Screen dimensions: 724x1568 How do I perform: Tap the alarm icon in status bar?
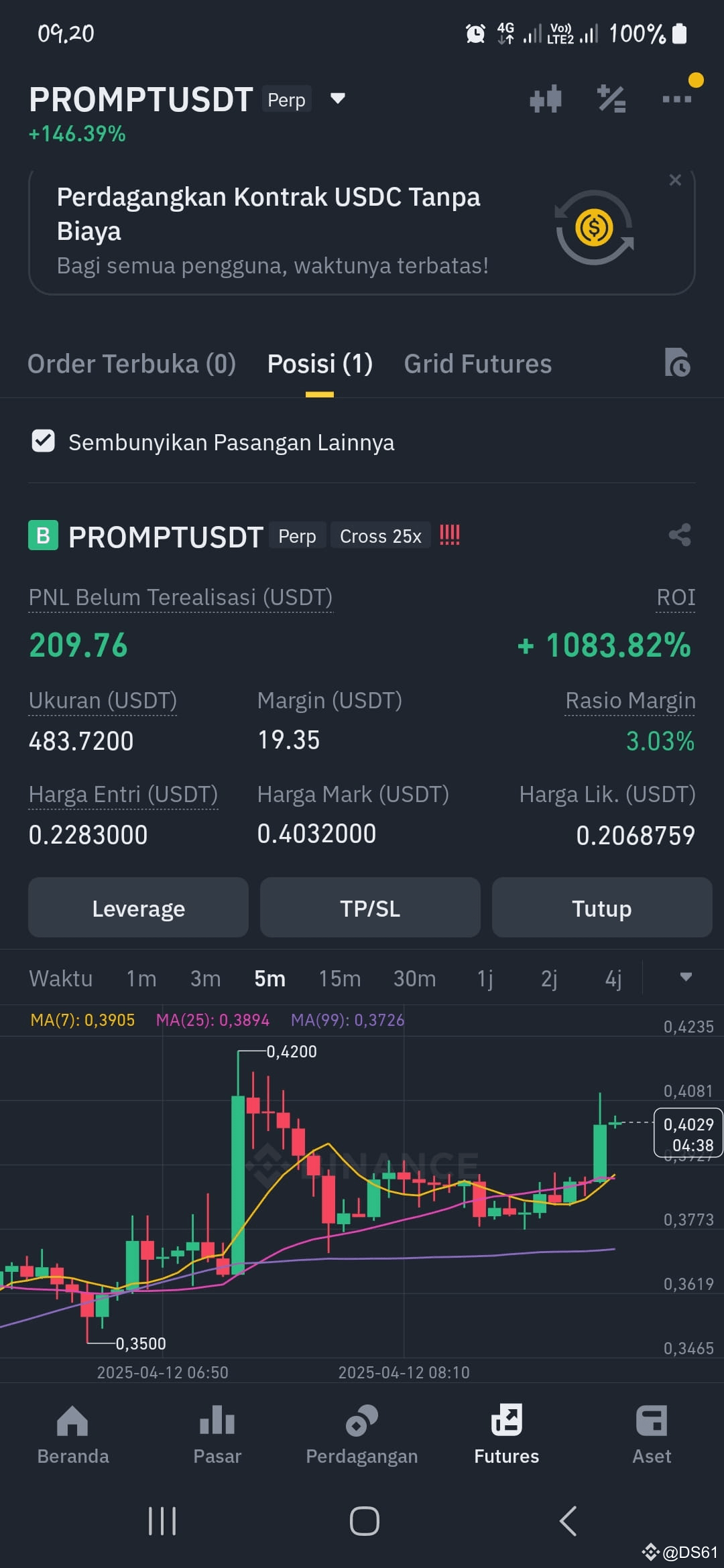pos(475,33)
